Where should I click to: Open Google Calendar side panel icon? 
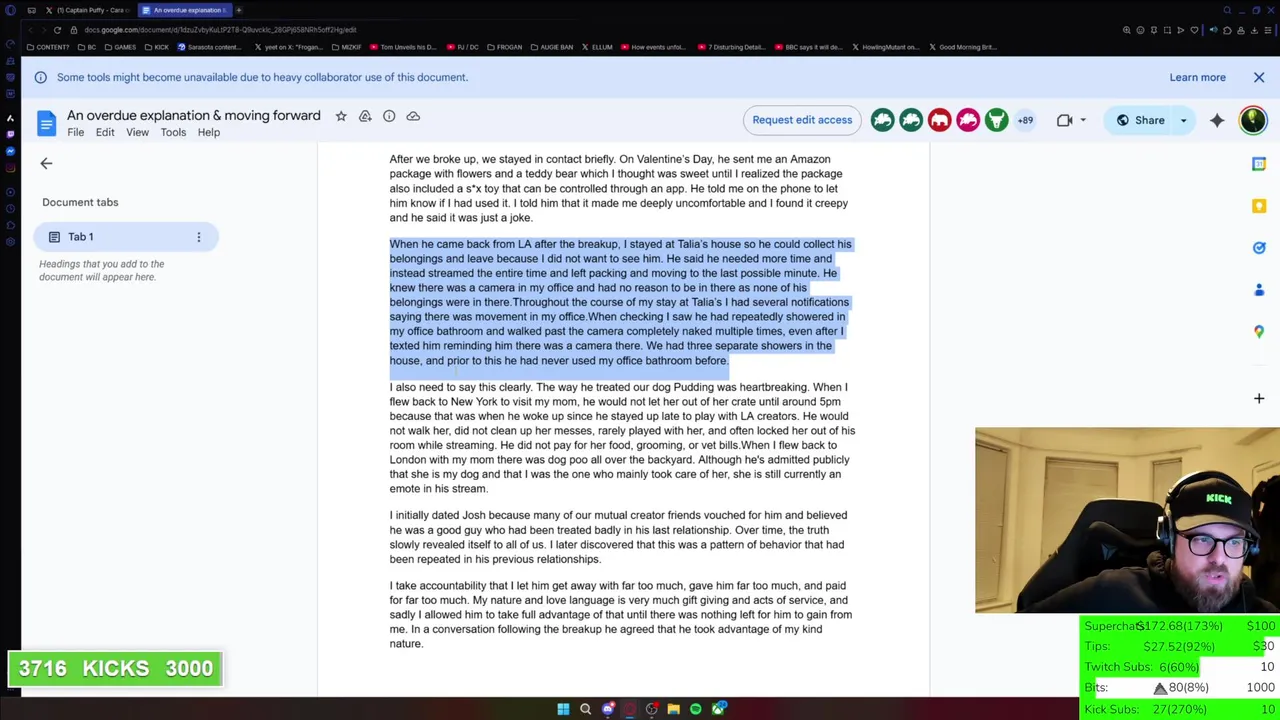(x=1259, y=164)
